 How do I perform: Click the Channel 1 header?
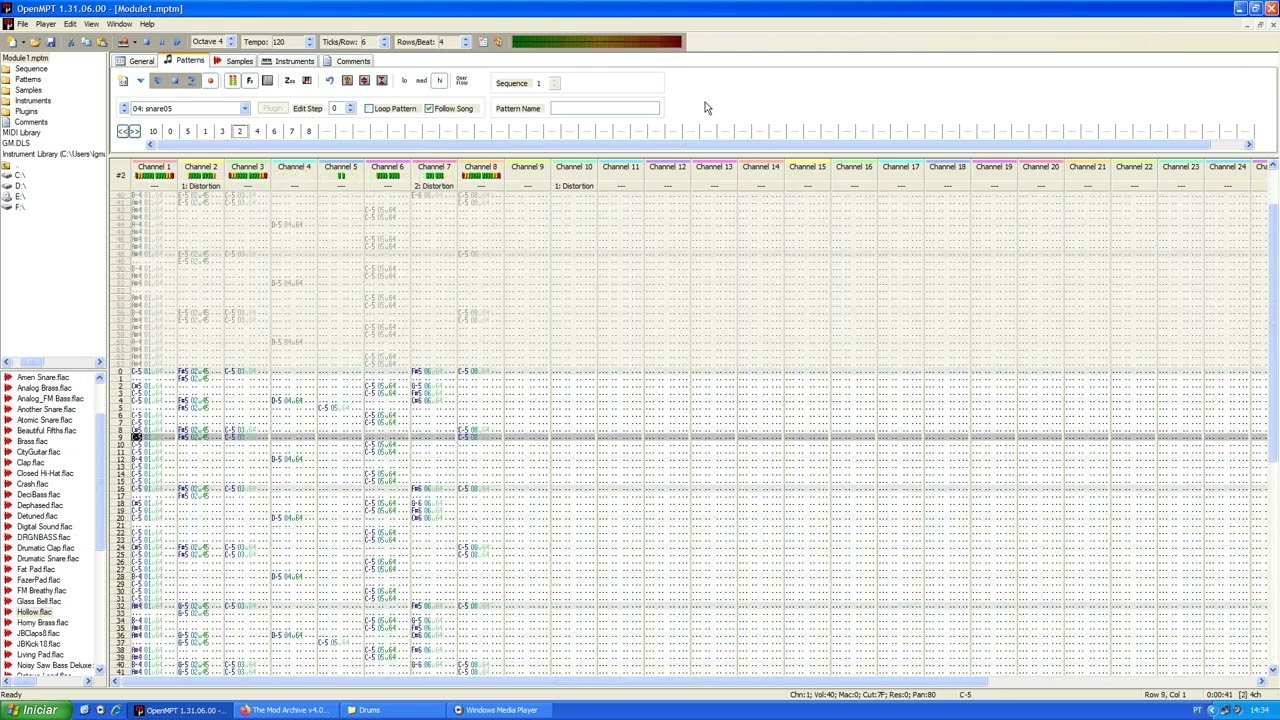click(x=154, y=167)
